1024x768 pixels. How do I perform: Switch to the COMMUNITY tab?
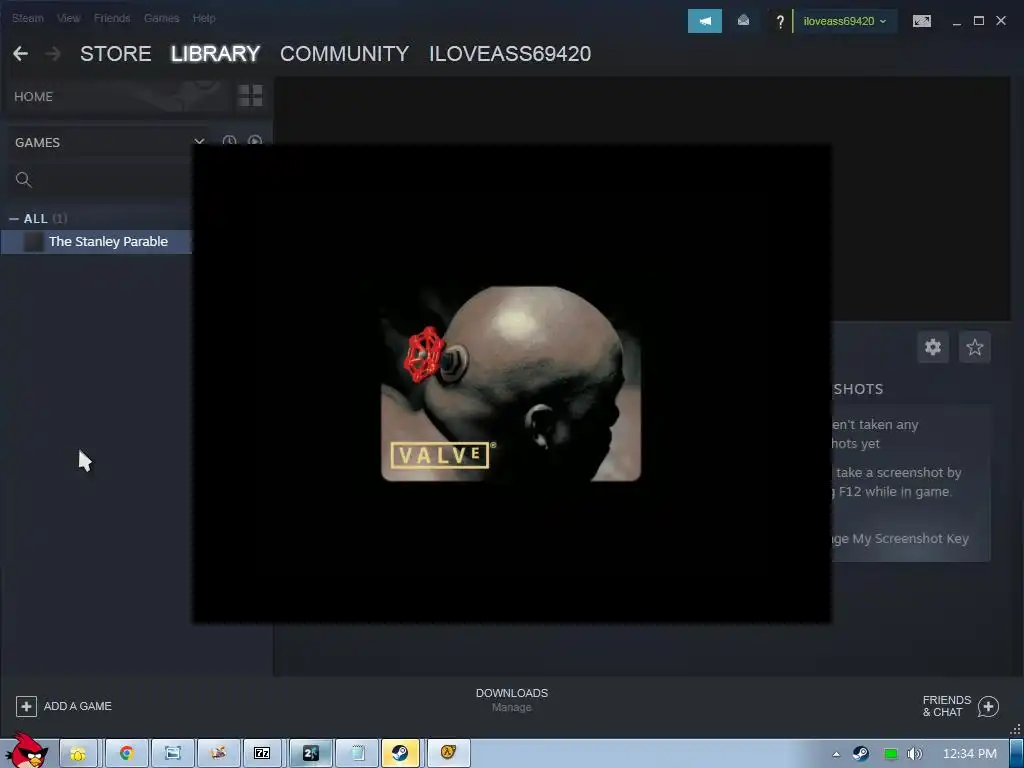click(x=344, y=54)
